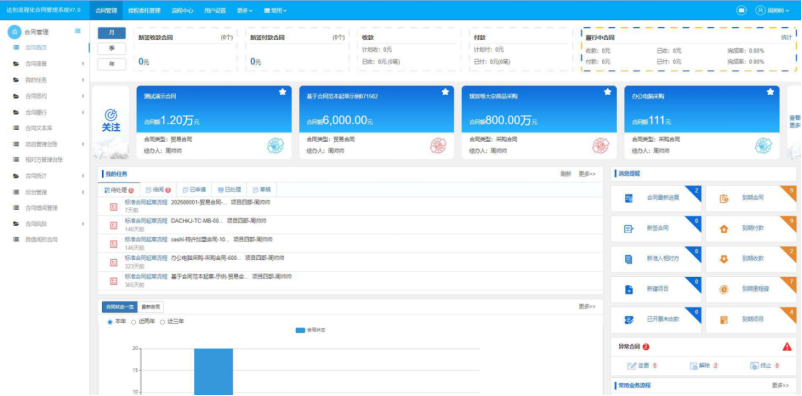Switch the statistics period to 季
This screenshot has width=802, height=396.
pos(112,49)
